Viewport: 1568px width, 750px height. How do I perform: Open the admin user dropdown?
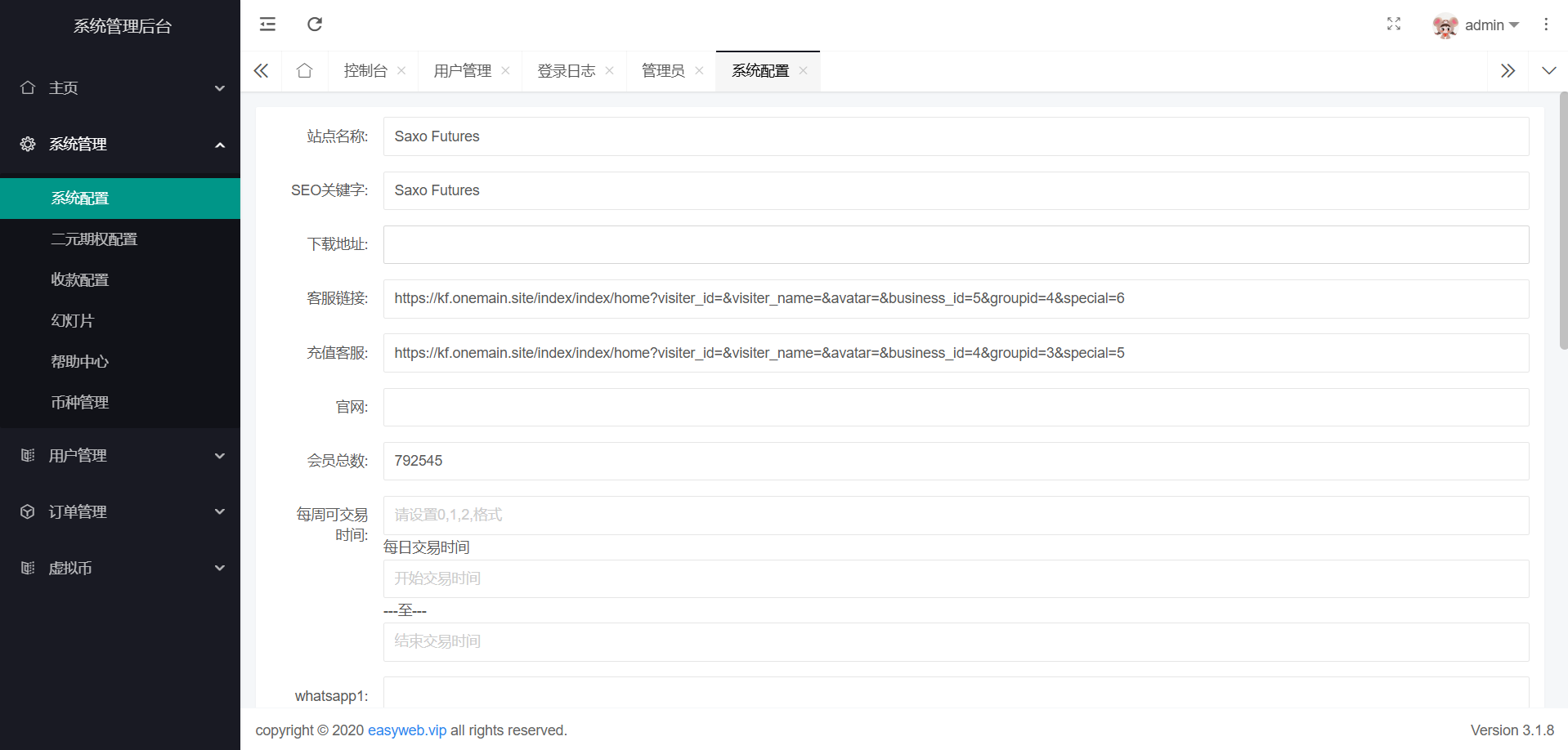pos(1476,25)
